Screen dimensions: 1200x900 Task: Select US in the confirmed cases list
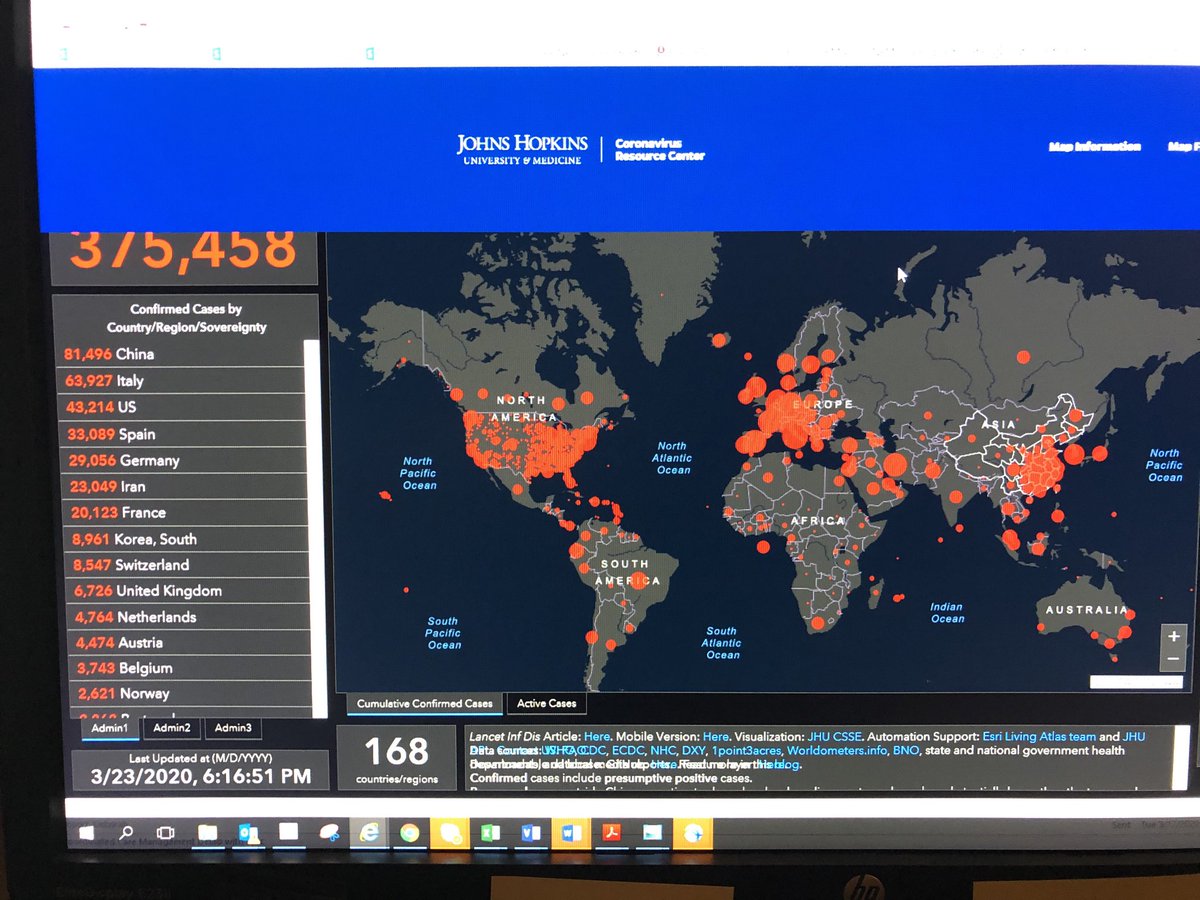(x=184, y=407)
